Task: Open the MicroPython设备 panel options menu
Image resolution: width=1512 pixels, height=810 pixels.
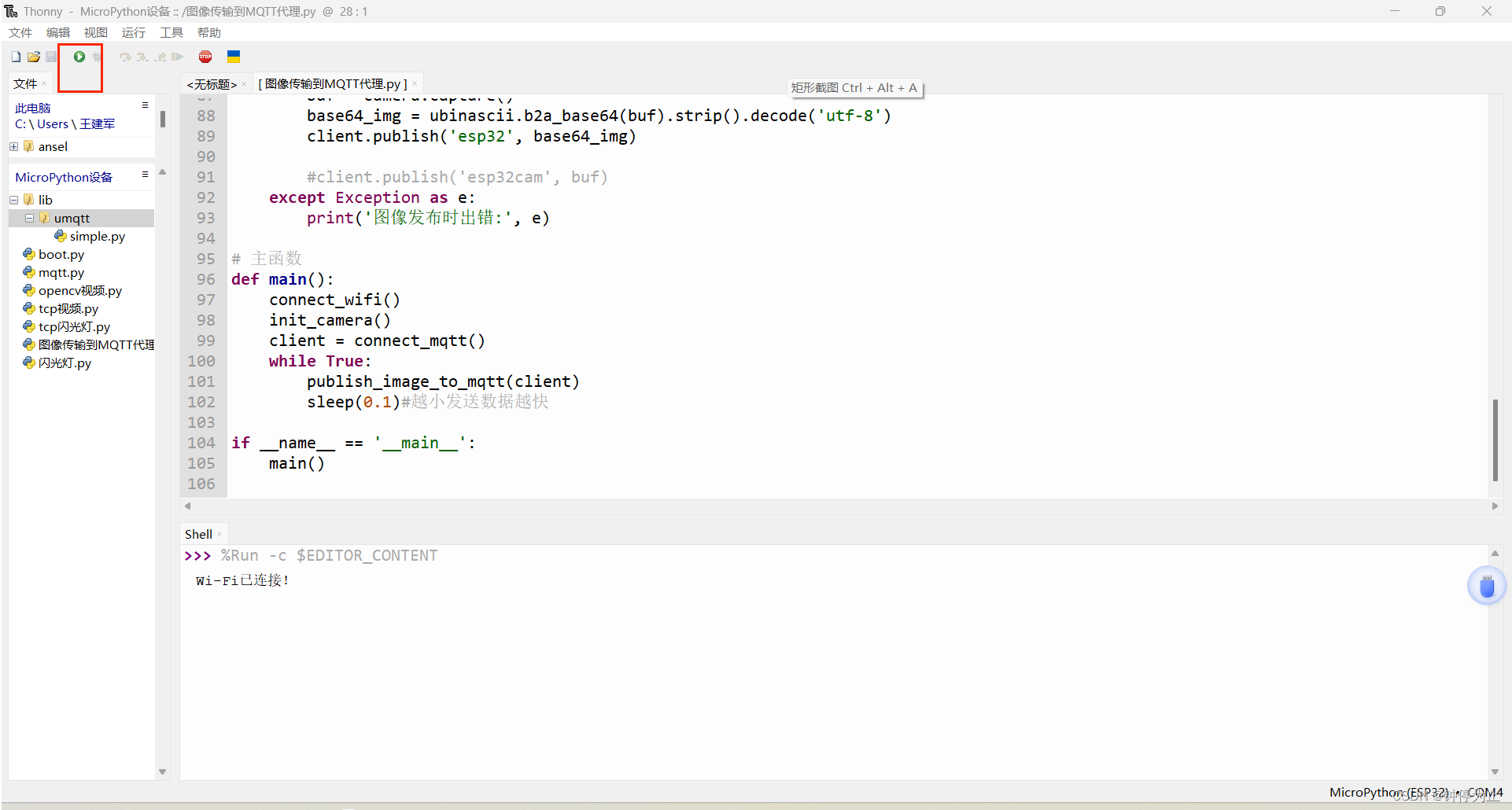Action: (x=145, y=174)
